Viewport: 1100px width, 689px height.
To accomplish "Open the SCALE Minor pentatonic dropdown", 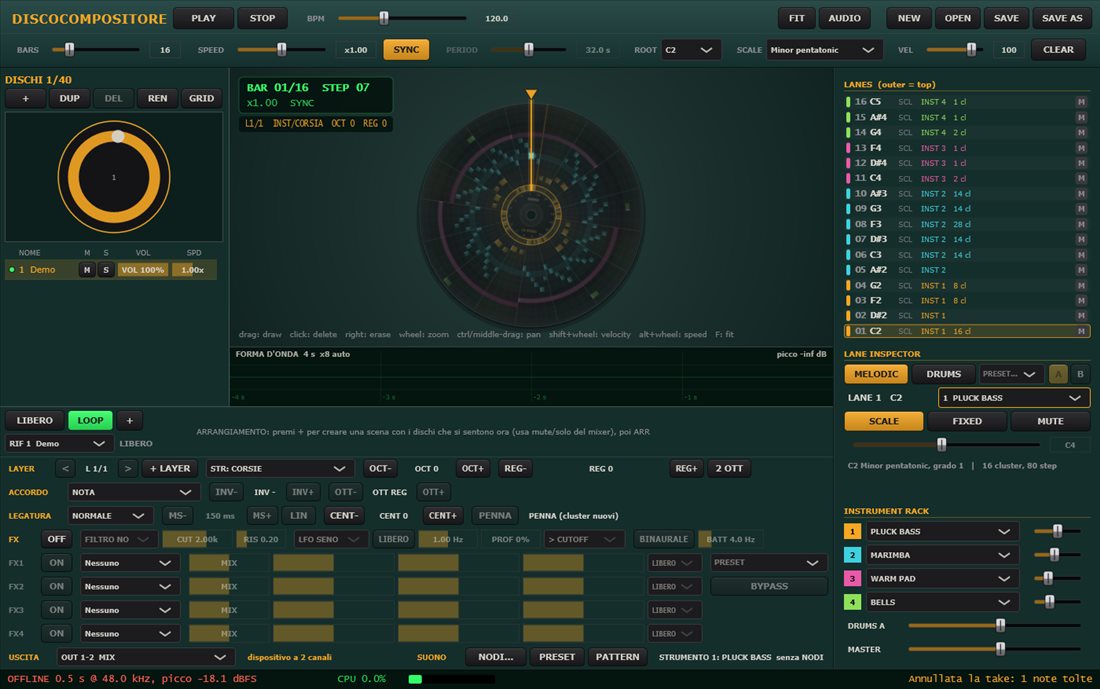I will 822,50.
